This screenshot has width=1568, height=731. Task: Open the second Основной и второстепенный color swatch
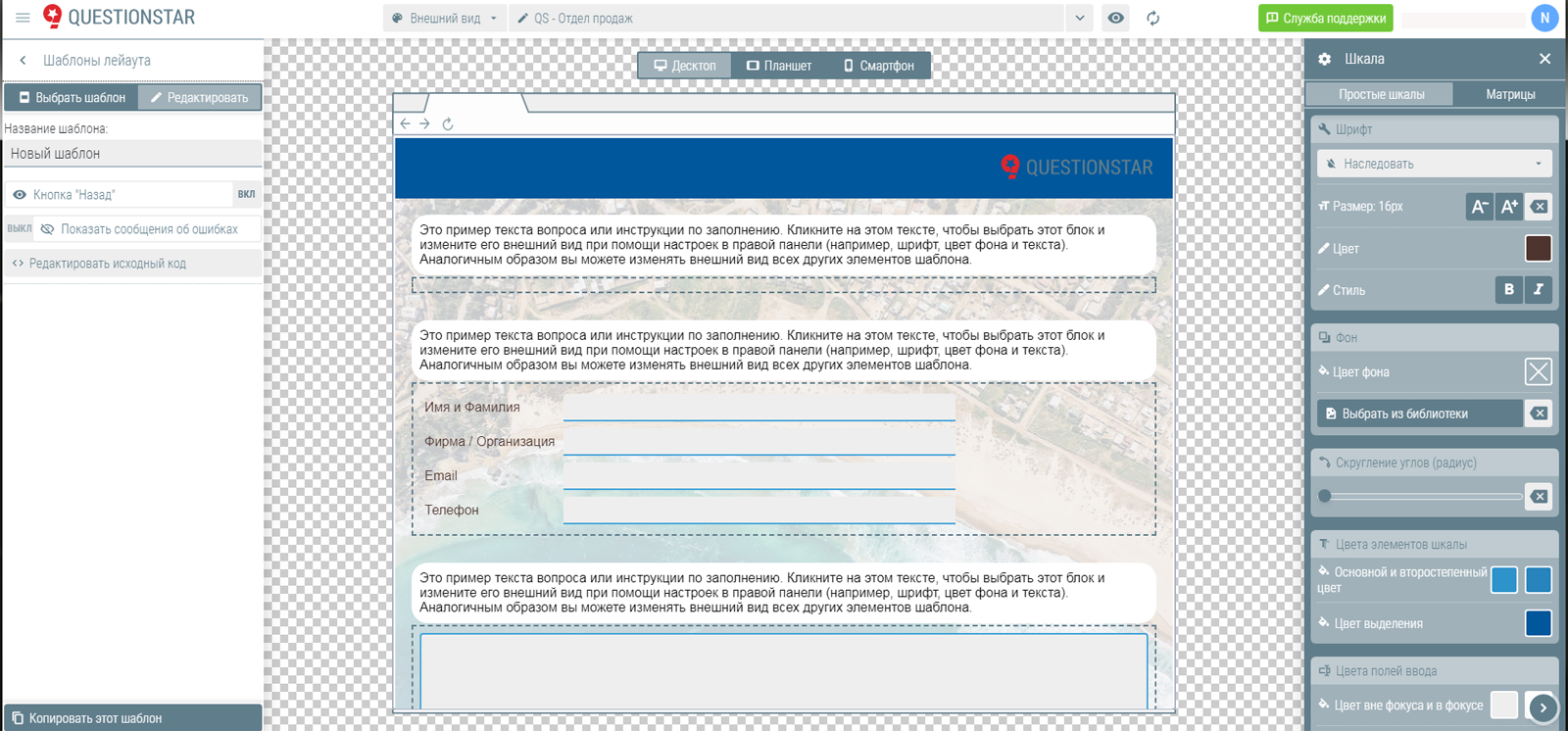coord(1539,580)
